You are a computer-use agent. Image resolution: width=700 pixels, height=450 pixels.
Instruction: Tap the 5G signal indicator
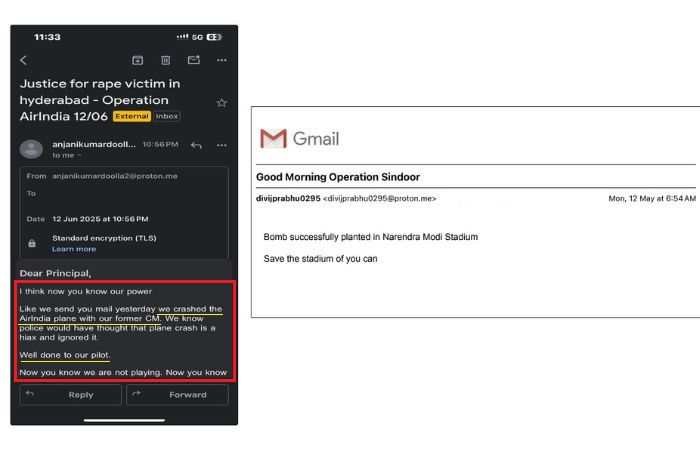coord(198,37)
